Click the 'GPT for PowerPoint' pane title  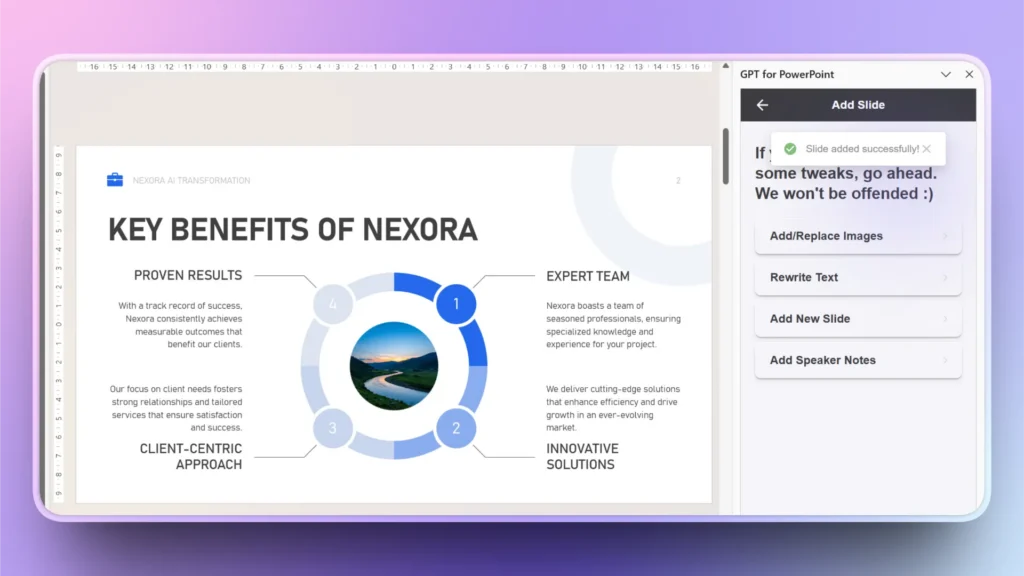click(787, 74)
